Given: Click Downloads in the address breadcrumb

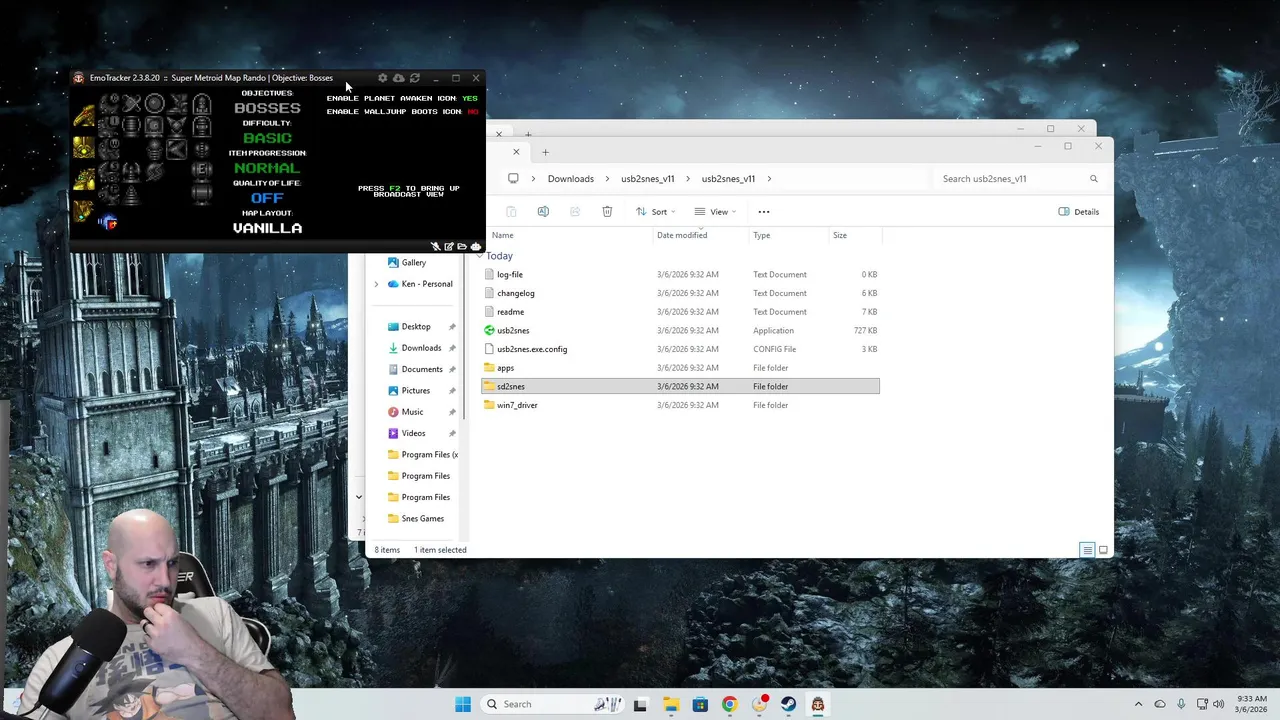Looking at the screenshot, I should pos(571,179).
